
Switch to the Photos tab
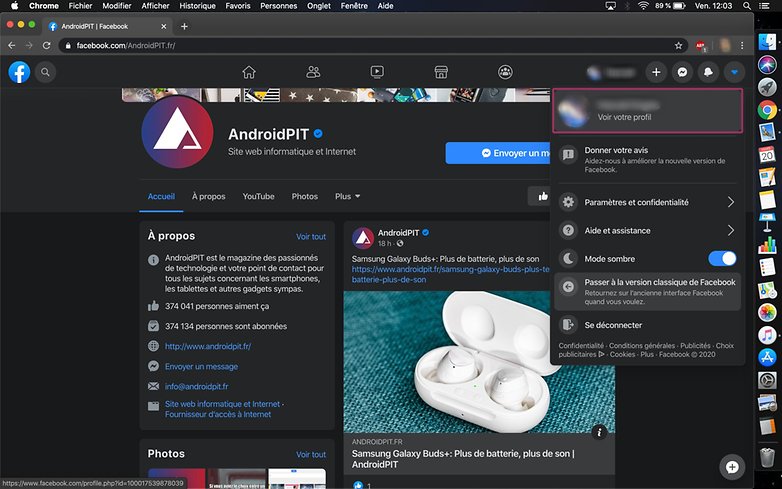coord(305,196)
